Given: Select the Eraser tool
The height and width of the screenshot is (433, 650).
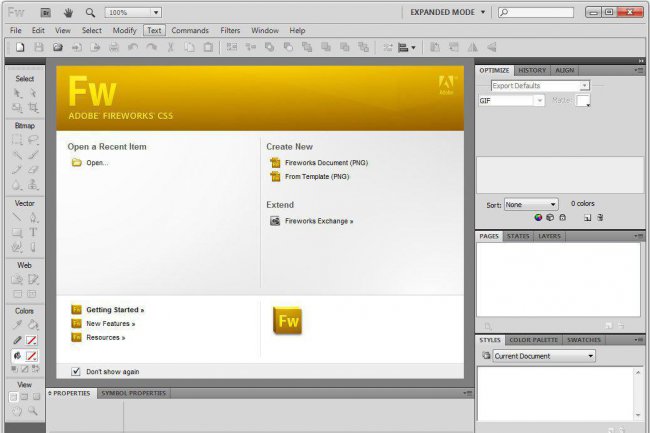Looking at the screenshot, I should click(33, 169).
